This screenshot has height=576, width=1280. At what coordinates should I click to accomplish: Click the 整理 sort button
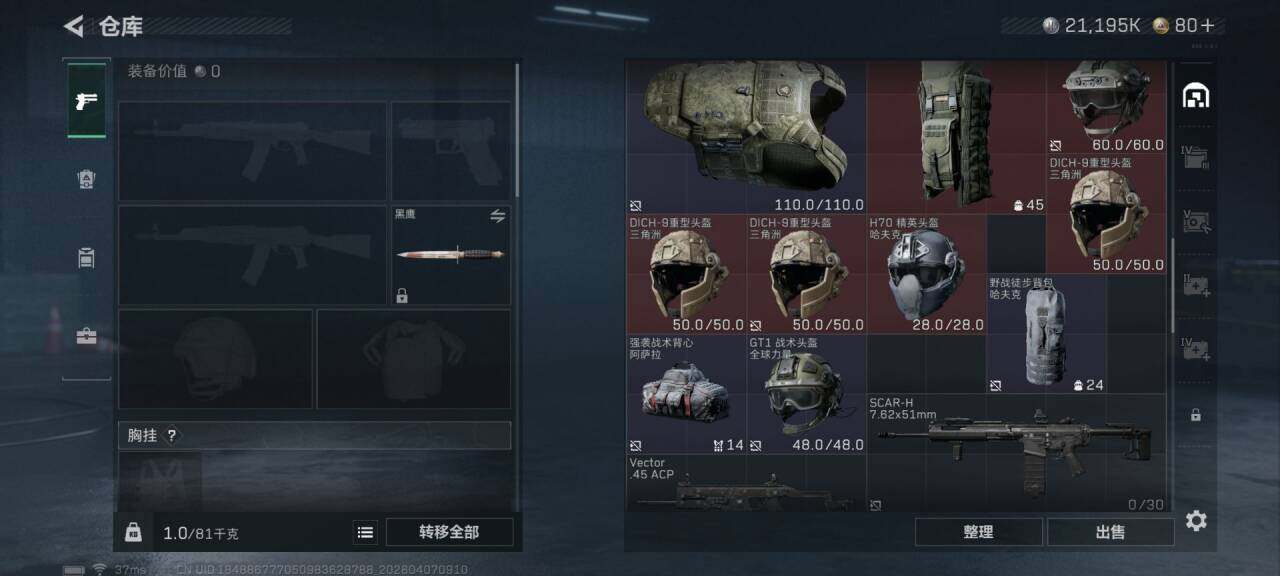pos(978,532)
